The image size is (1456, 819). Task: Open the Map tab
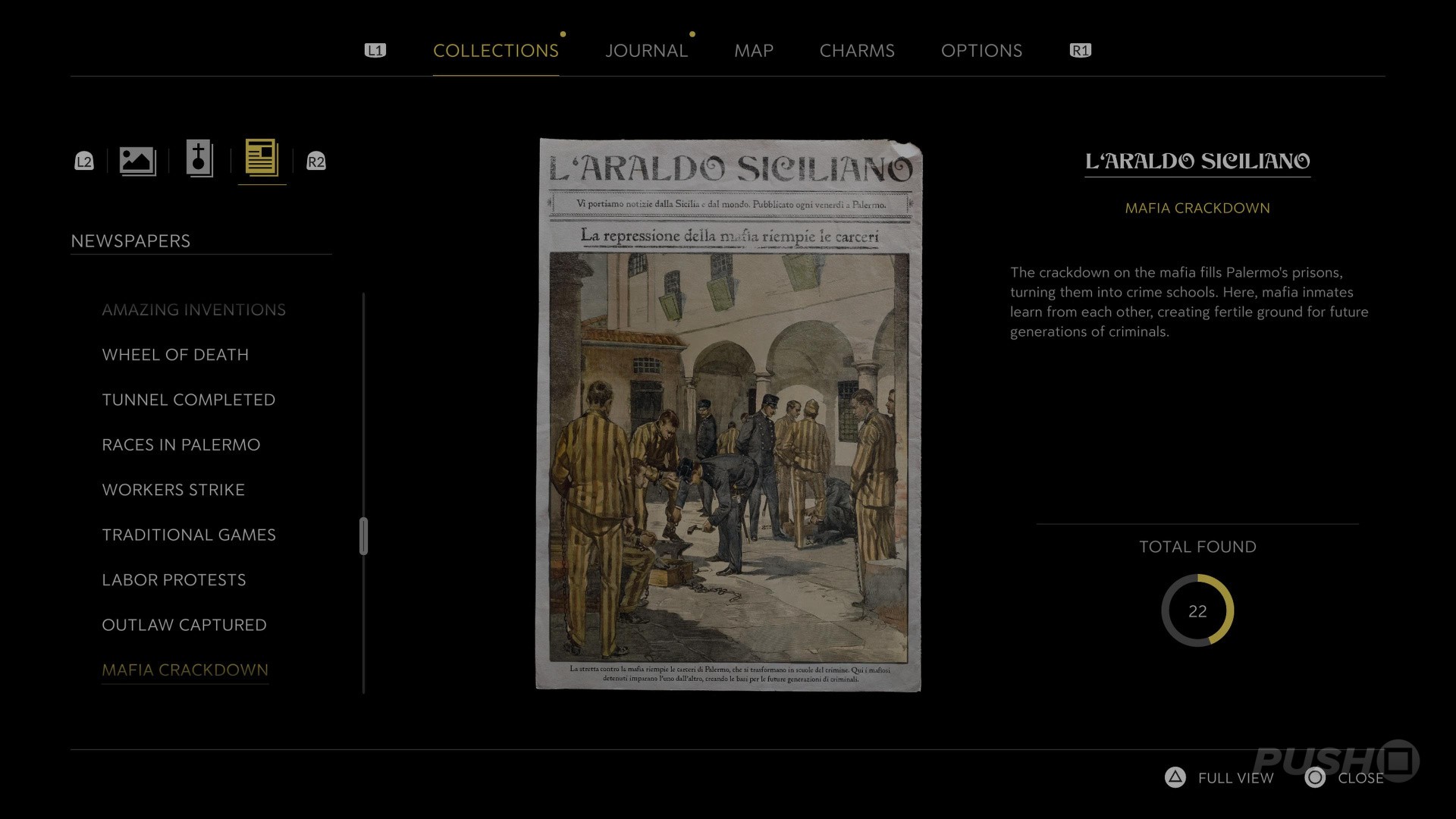pyautogui.click(x=753, y=51)
